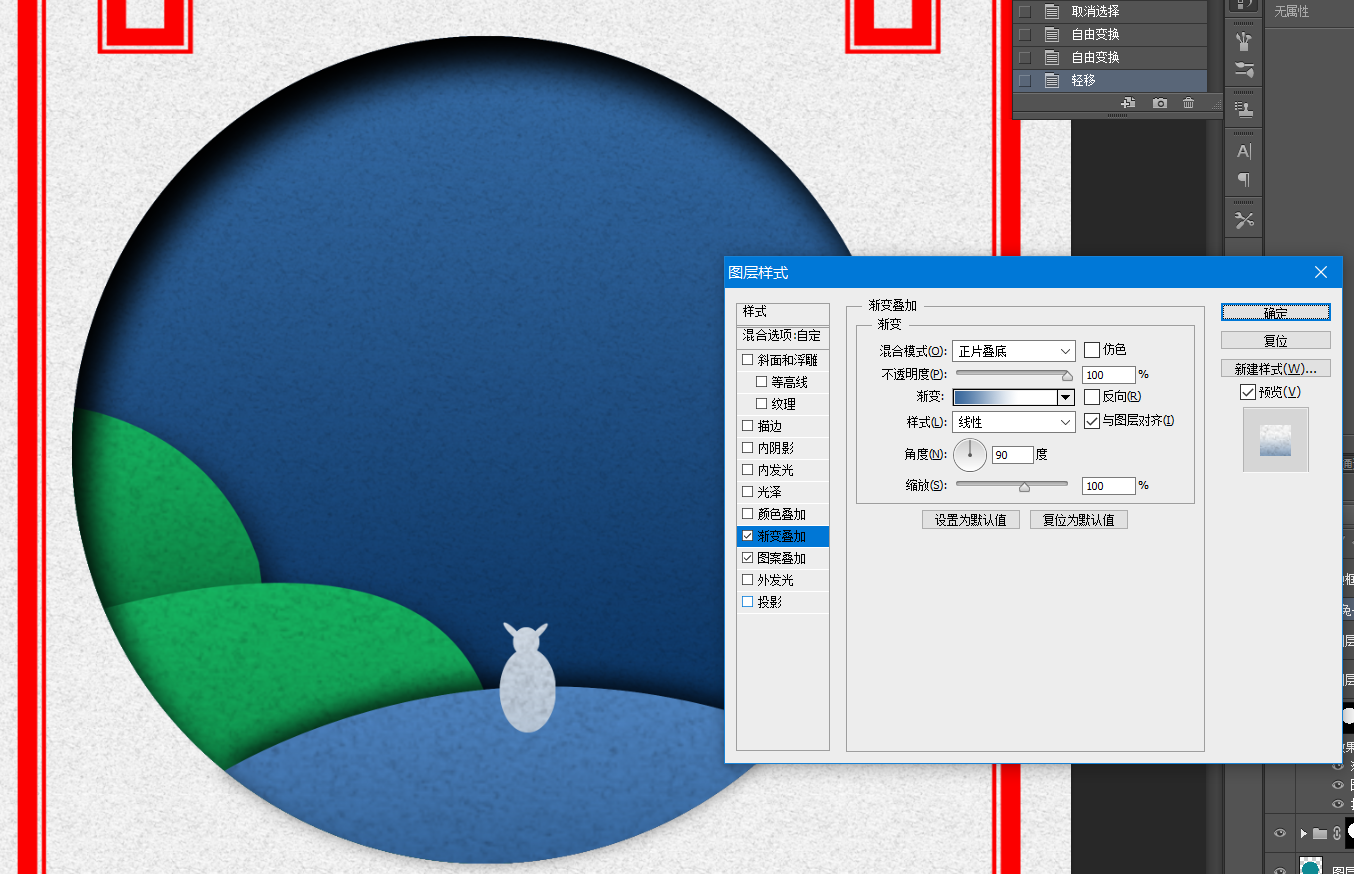This screenshot has height=874, width=1354.
Task: Uncheck the 渐变叠加 style checkbox
Action: pos(748,536)
